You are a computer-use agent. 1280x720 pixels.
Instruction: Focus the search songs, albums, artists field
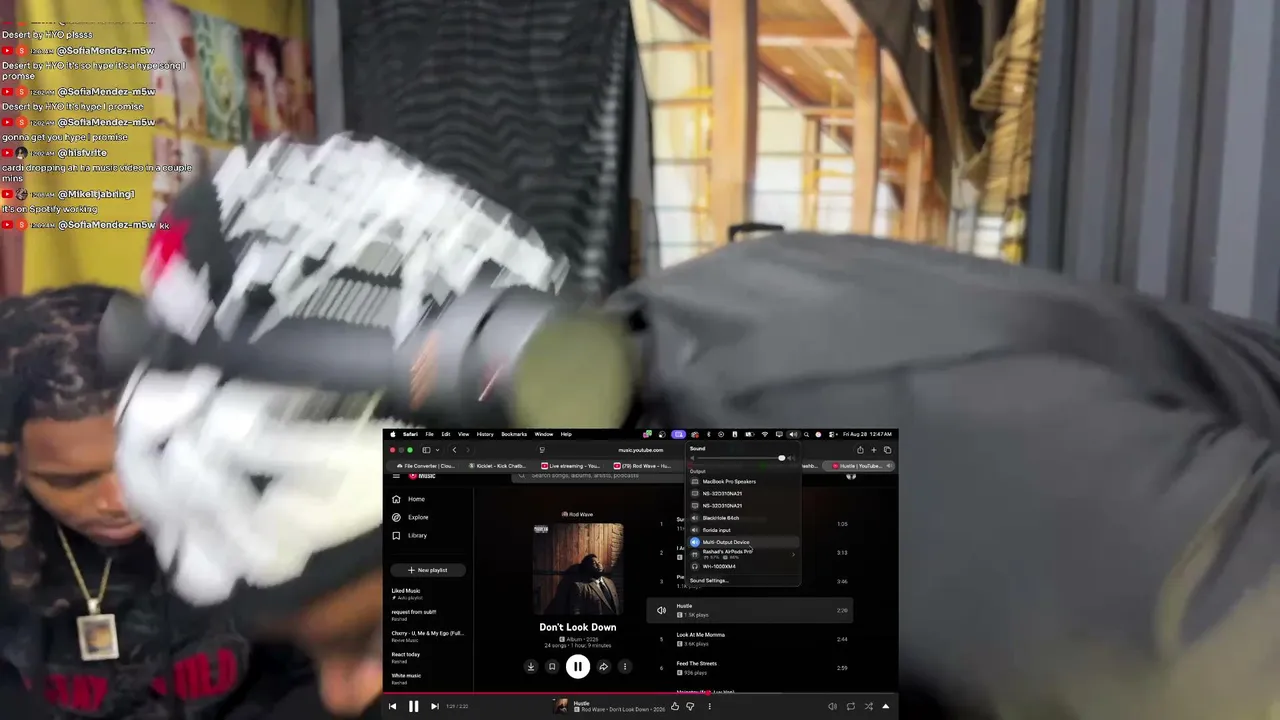(600, 476)
